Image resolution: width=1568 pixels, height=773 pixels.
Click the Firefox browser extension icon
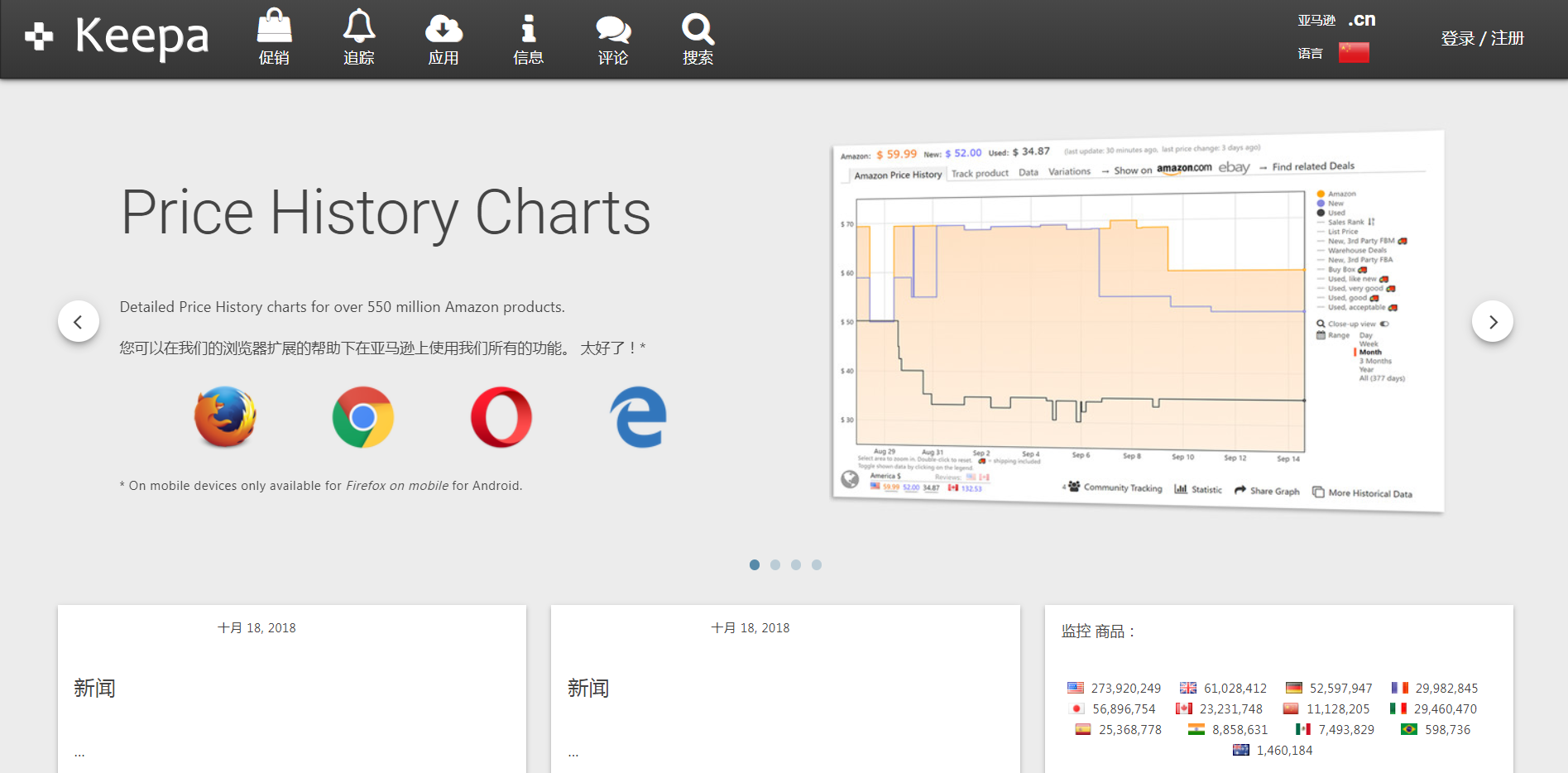click(225, 416)
